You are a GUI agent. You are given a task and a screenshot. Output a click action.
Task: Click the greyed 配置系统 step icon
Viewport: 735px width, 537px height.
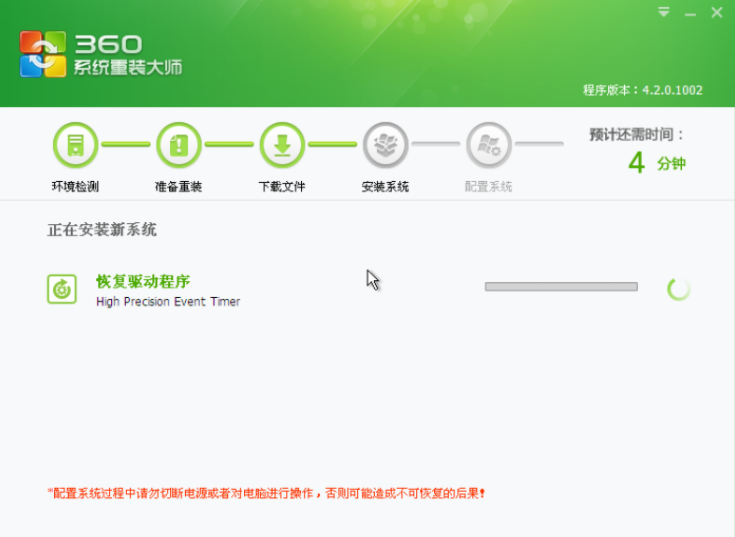pyautogui.click(x=488, y=146)
